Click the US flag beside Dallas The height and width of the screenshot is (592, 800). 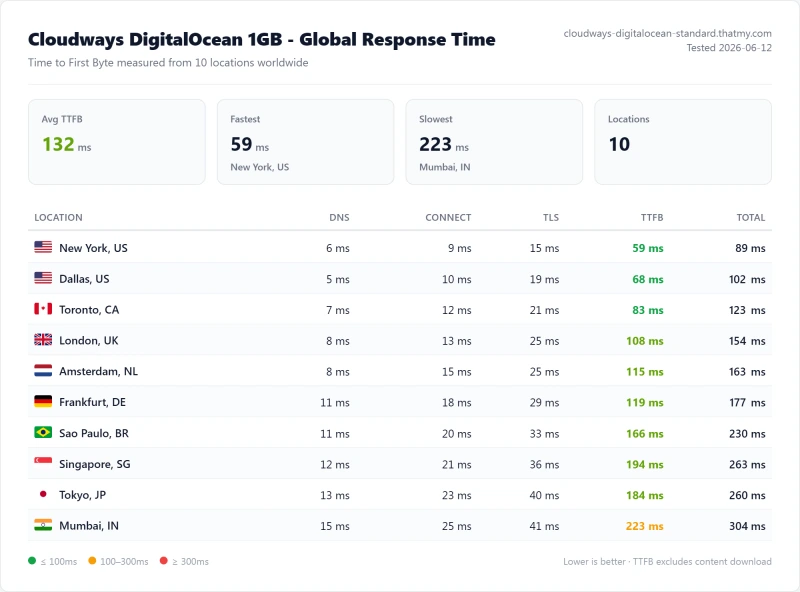click(43, 278)
